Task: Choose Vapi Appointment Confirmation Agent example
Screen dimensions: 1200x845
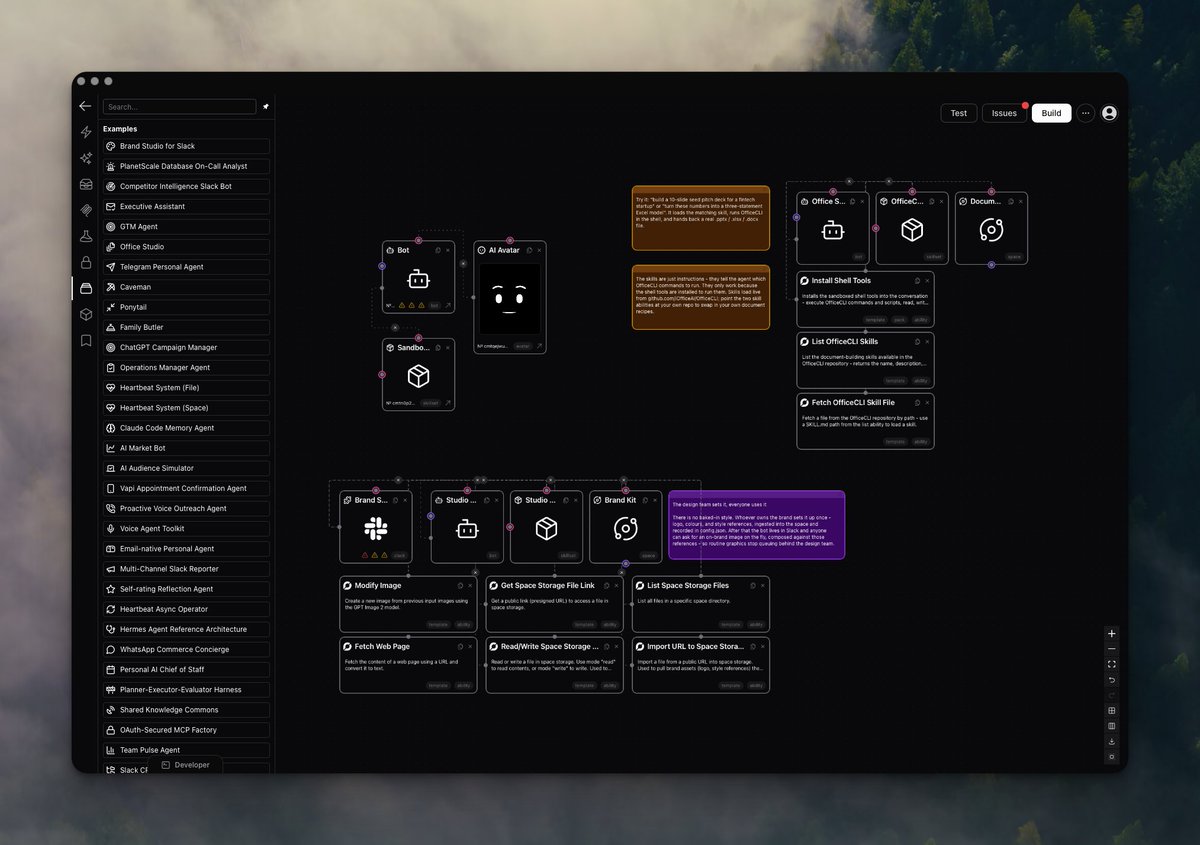Action: coord(186,488)
